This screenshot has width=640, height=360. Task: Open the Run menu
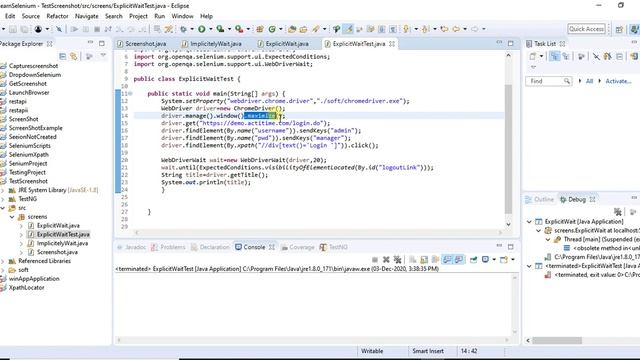tap(159, 16)
